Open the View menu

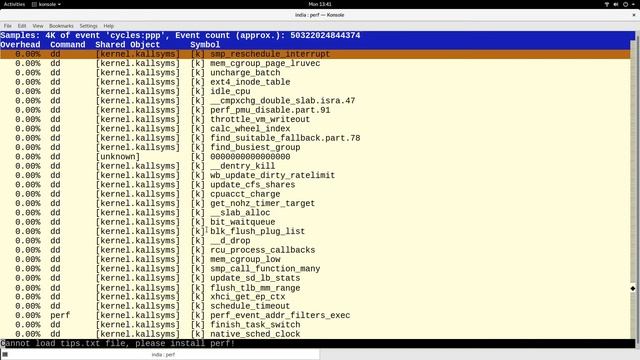coord(38,26)
